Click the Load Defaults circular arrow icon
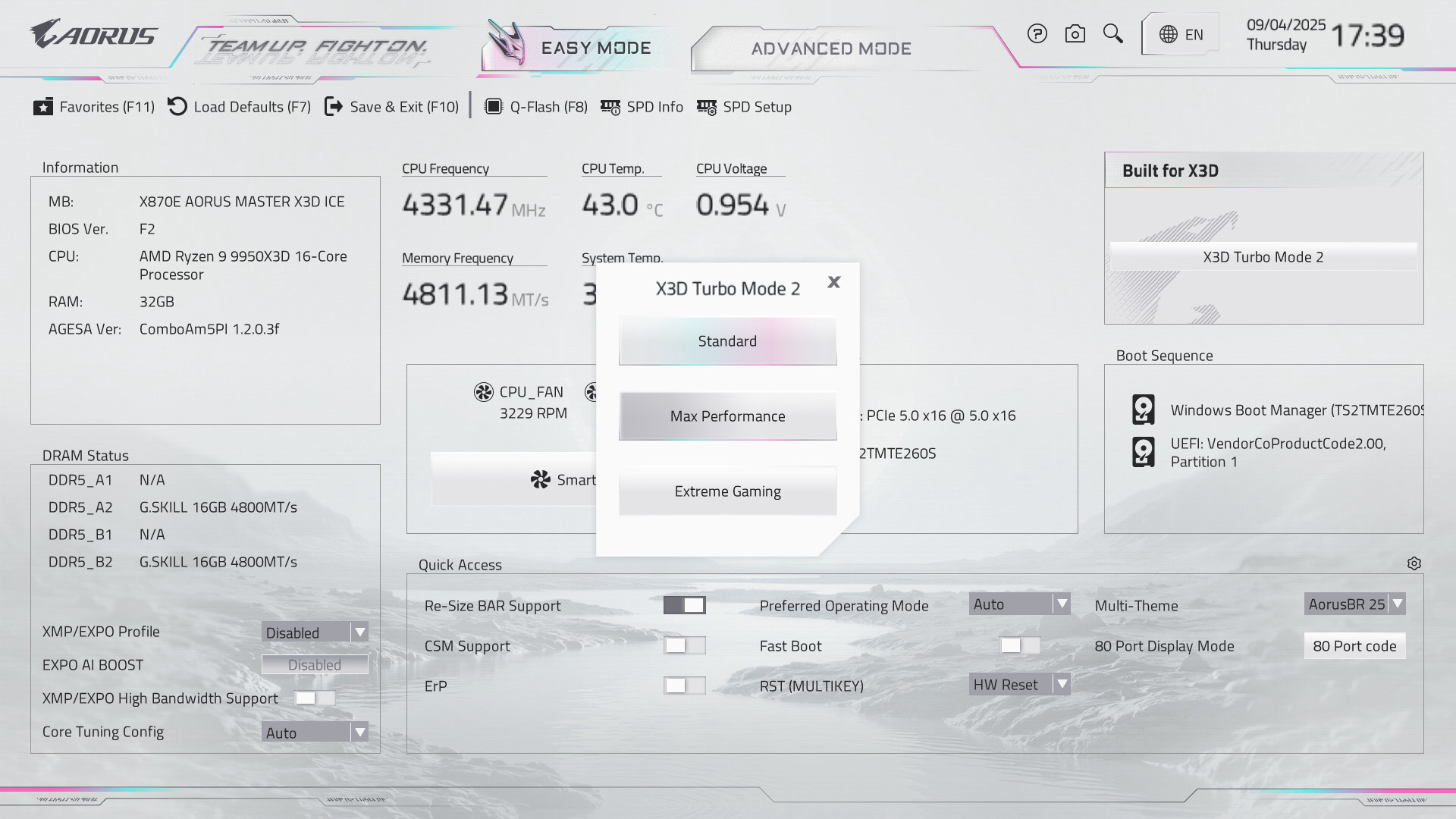The width and height of the screenshot is (1456, 819). (177, 107)
